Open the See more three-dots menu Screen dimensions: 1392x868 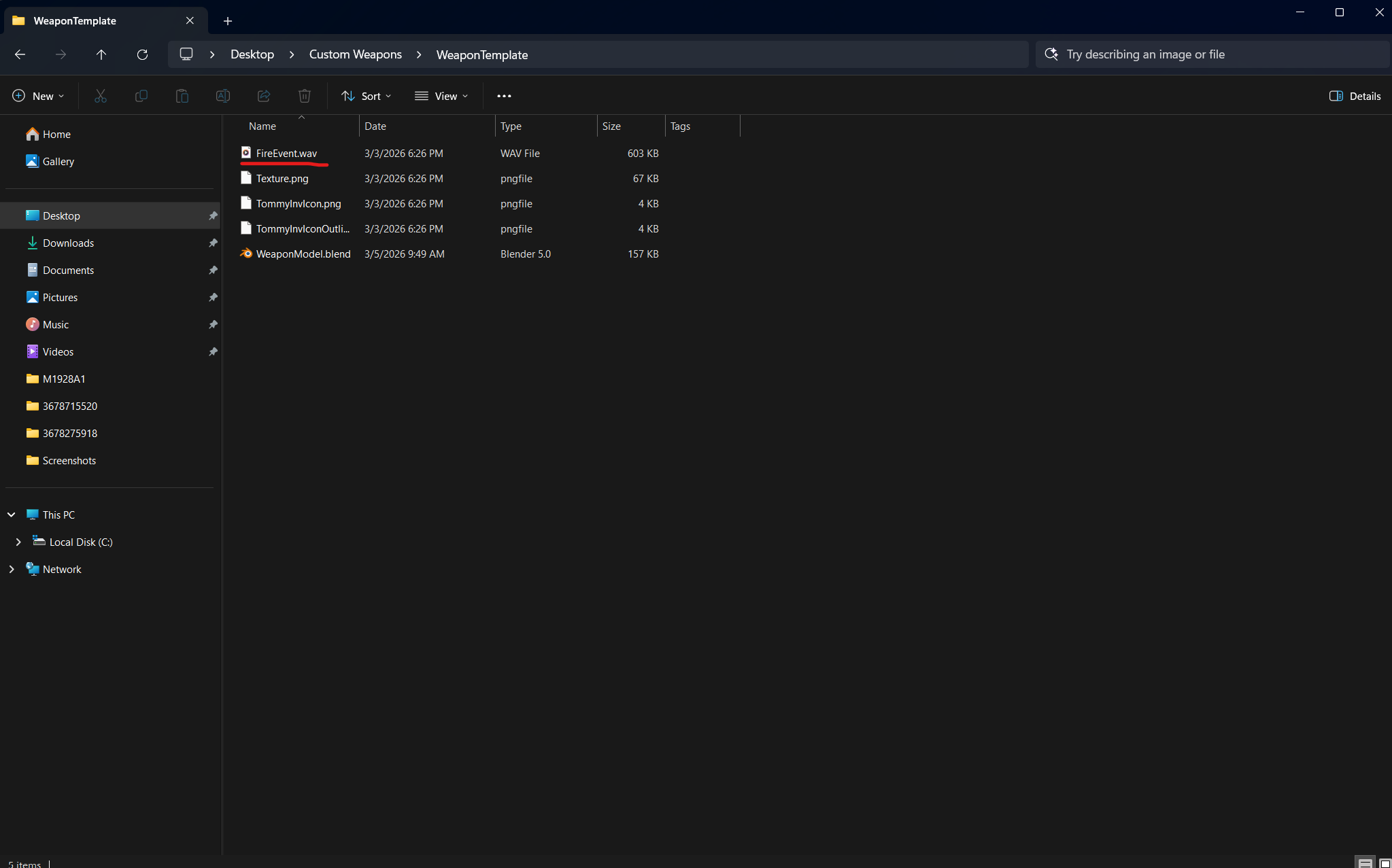click(504, 96)
